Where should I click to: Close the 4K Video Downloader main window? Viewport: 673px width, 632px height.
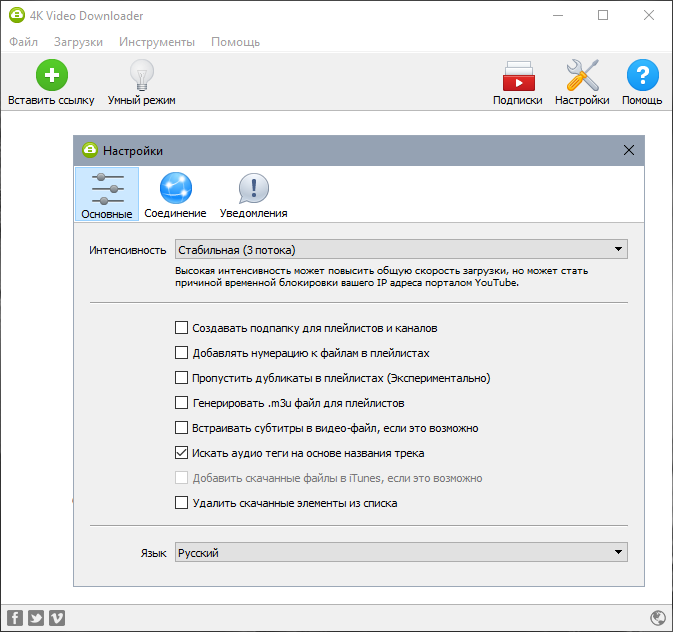click(x=649, y=15)
